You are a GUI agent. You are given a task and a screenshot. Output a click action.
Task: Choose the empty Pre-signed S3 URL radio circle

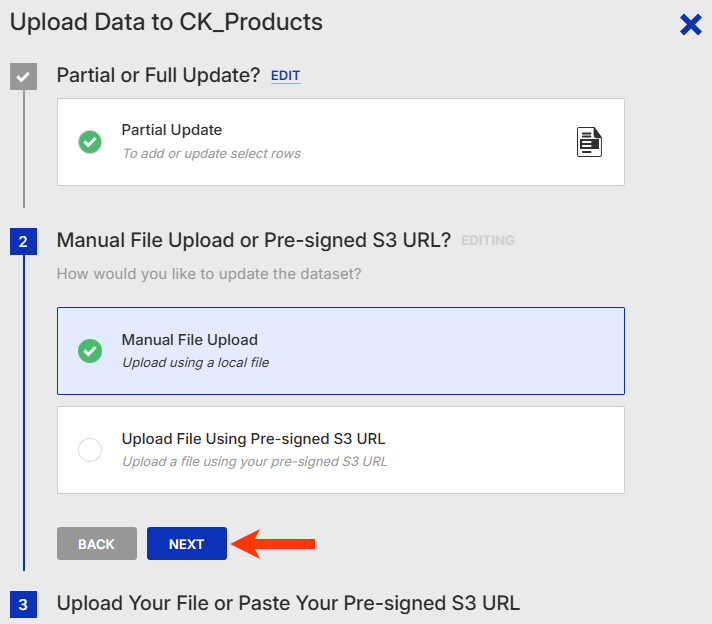[90, 450]
